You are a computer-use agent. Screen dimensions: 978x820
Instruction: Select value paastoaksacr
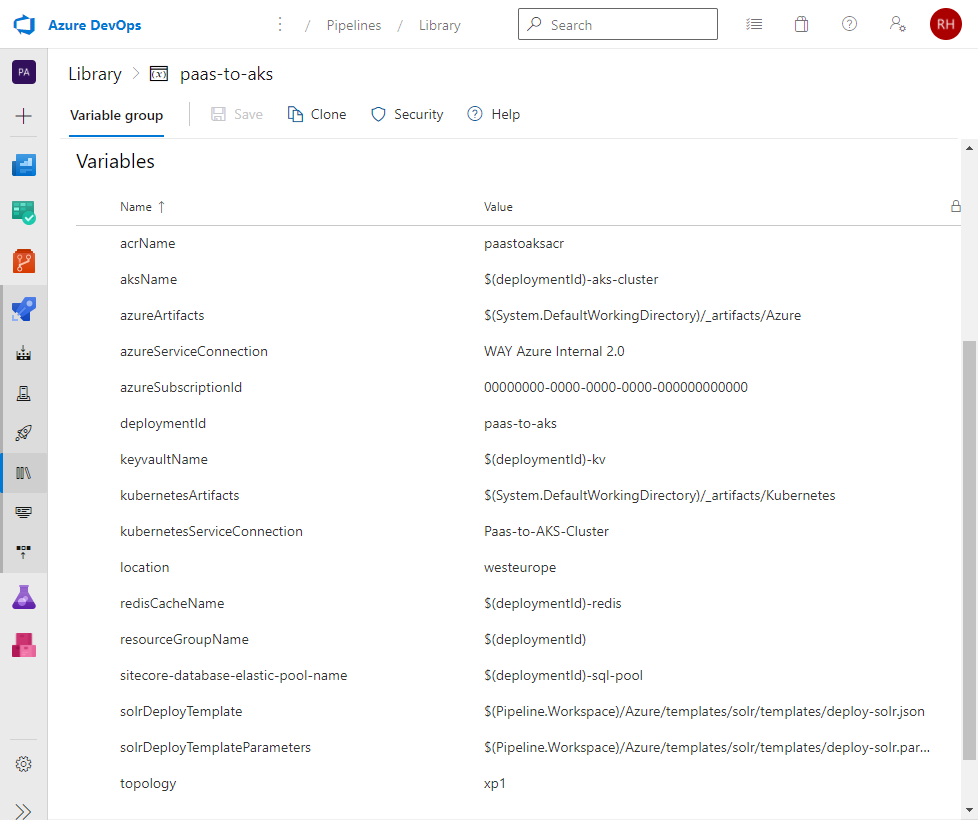point(524,243)
